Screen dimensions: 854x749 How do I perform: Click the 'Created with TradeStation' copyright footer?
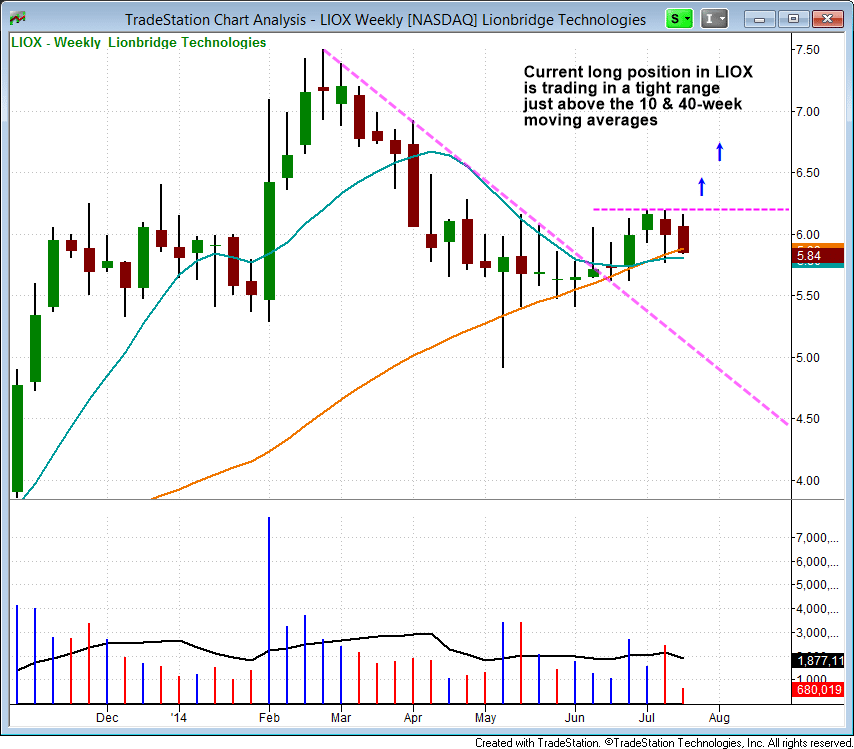(x=663, y=742)
